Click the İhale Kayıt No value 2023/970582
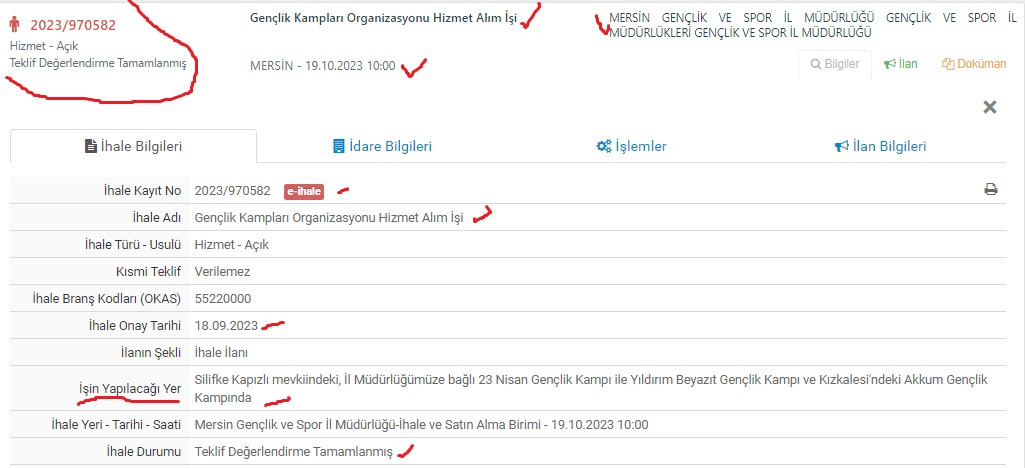The height and width of the screenshot is (468, 1025). pyautogui.click(x=233, y=191)
